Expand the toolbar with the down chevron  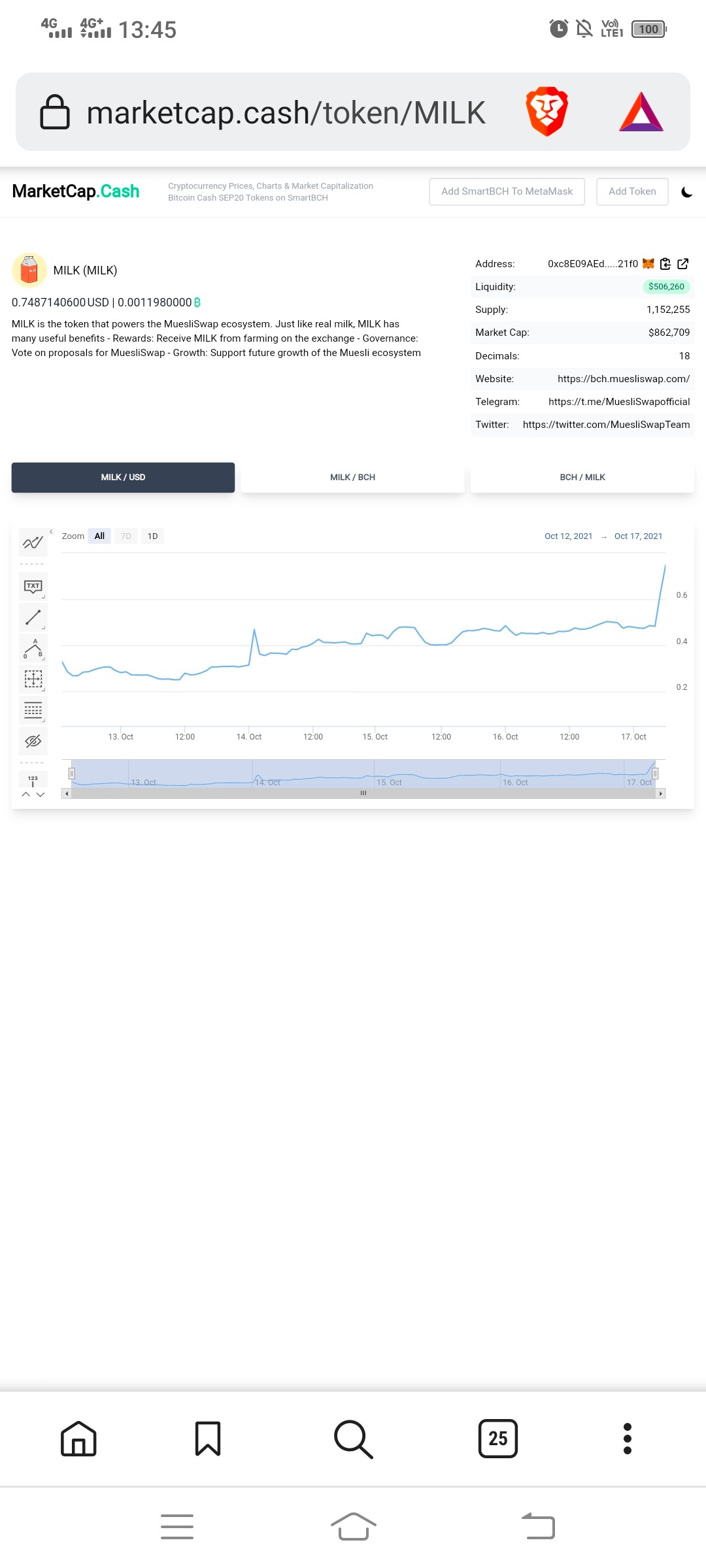click(x=41, y=794)
